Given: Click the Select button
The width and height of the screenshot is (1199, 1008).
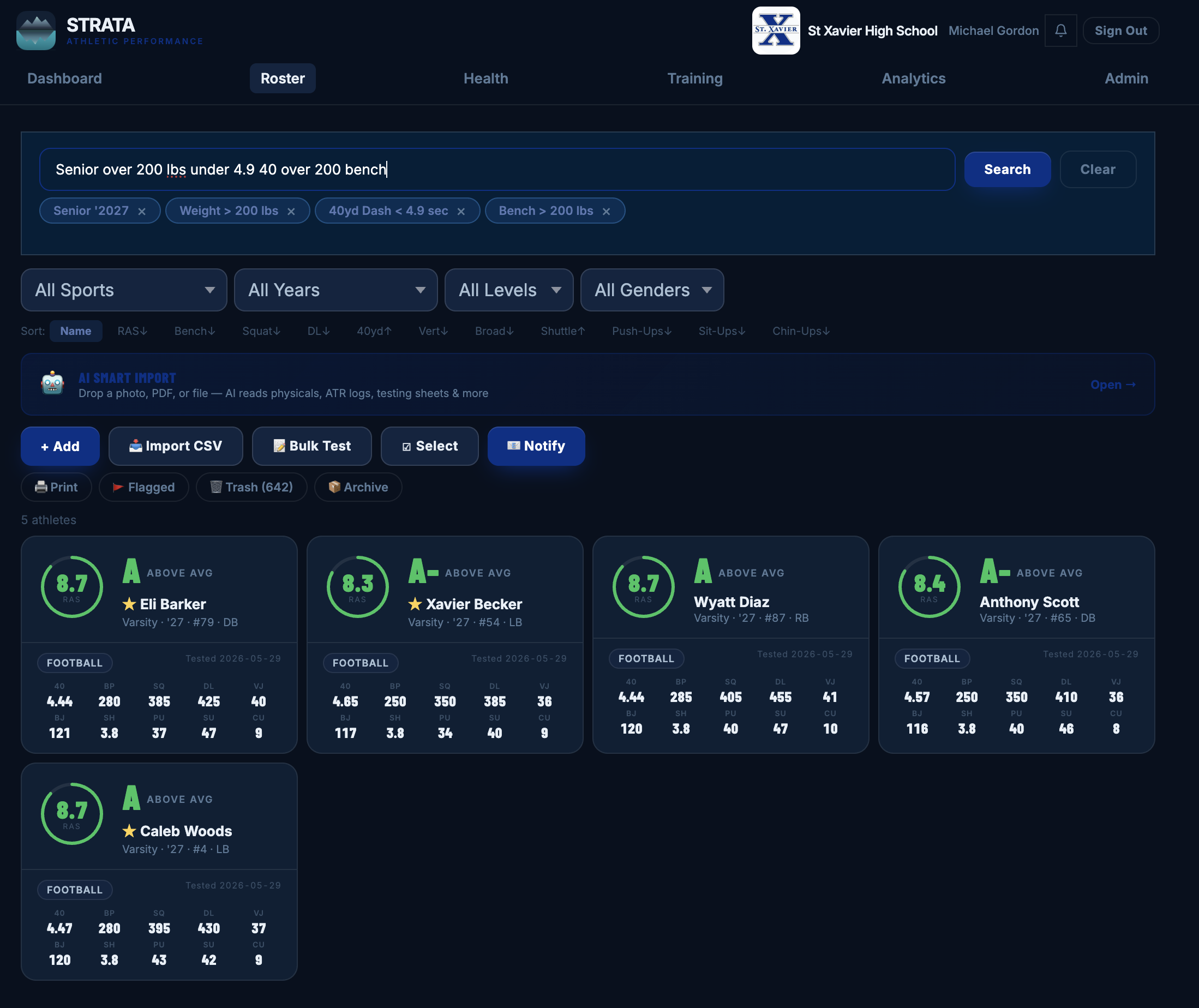Looking at the screenshot, I should click(x=430, y=446).
